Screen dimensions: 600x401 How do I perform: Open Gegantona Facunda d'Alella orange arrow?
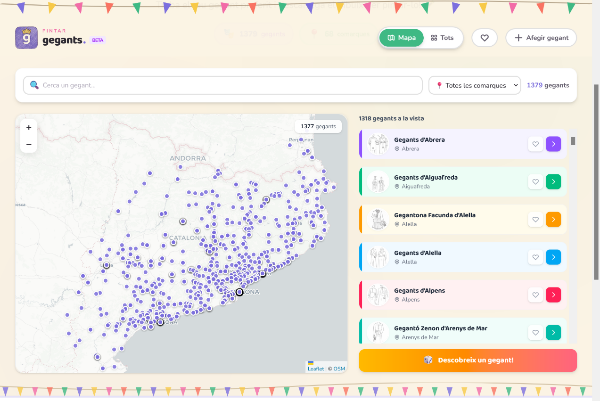click(x=553, y=219)
